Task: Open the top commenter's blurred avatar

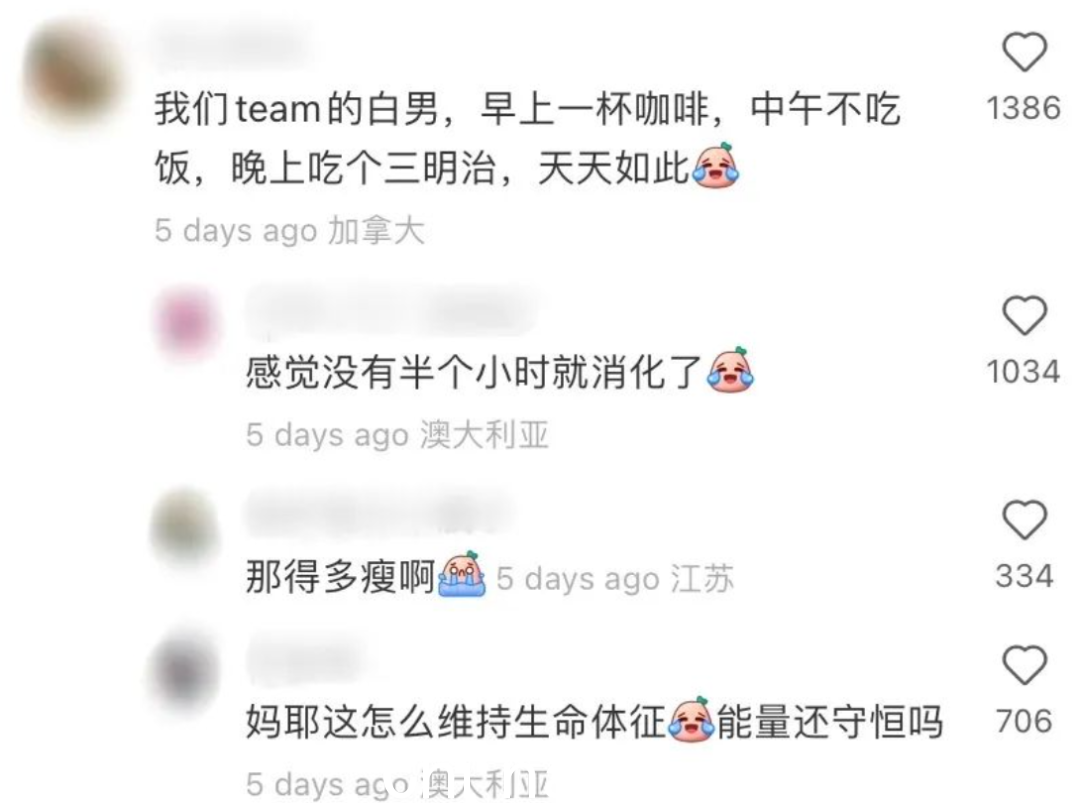Action: click(x=72, y=72)
